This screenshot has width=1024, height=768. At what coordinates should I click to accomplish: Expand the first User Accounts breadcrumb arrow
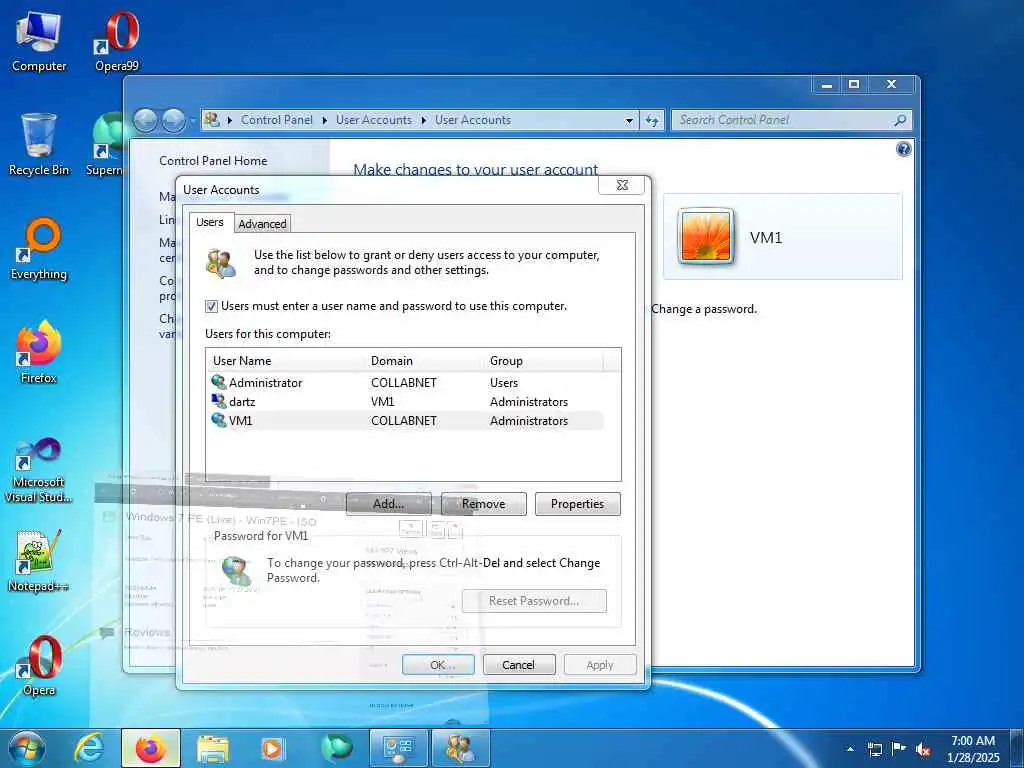tap(424, 120)
